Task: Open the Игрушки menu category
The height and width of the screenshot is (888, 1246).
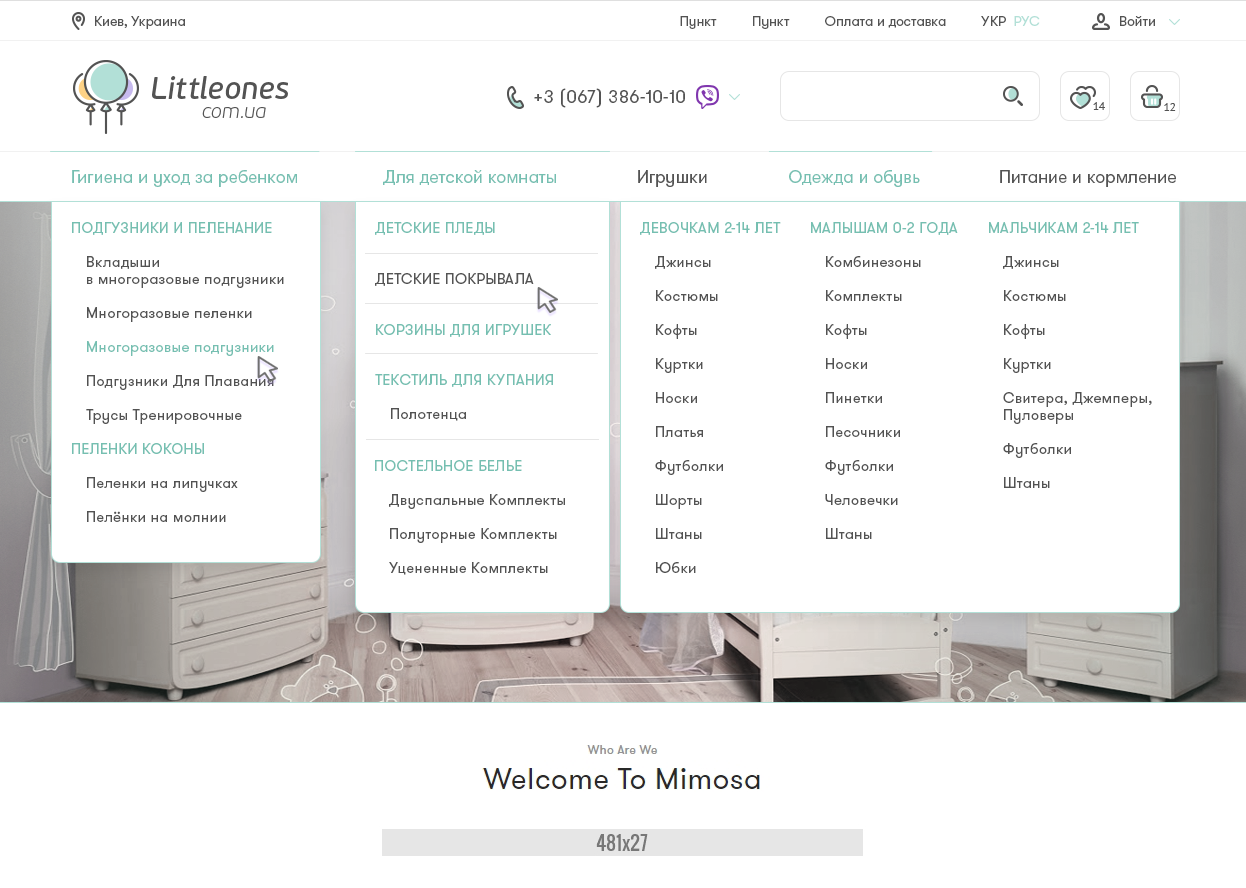Action: point(672,177)
